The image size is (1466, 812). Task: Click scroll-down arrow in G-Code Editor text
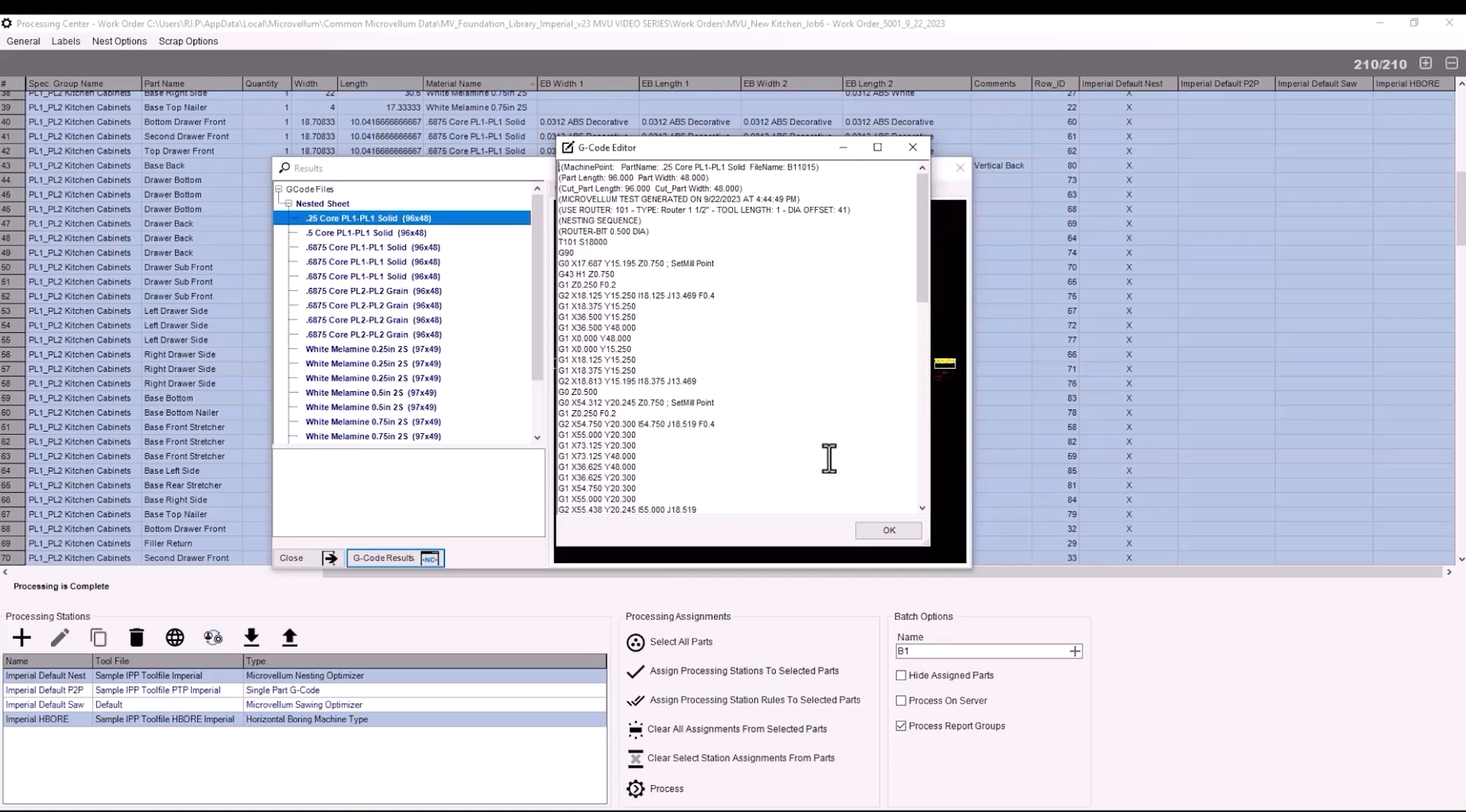[922, 508]
